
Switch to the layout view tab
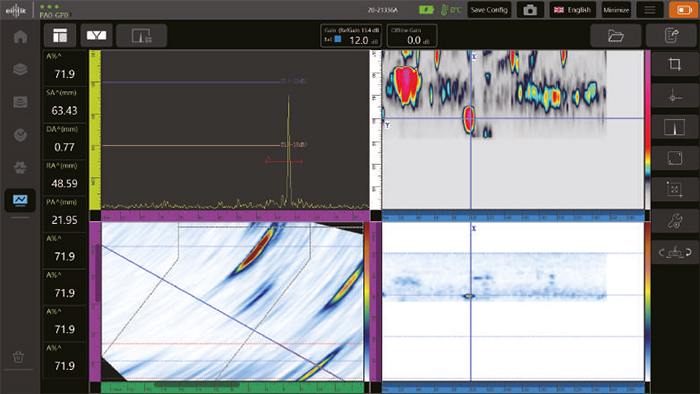60,35
